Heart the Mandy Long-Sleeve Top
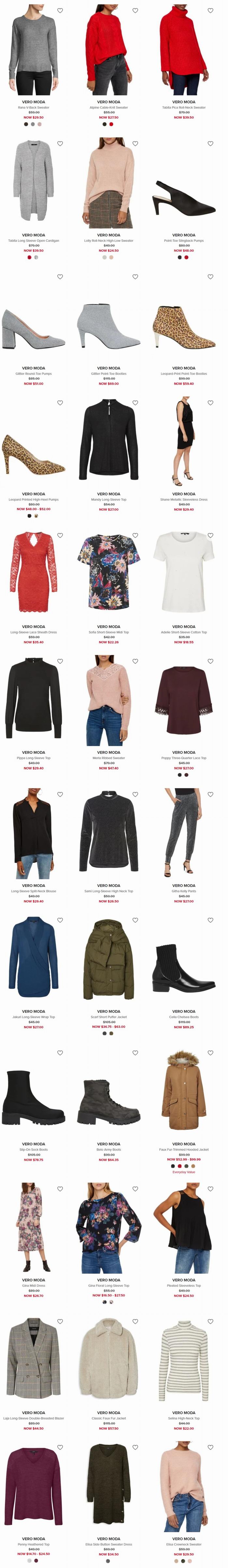The image size is (228, 1568). pos(135,402)
